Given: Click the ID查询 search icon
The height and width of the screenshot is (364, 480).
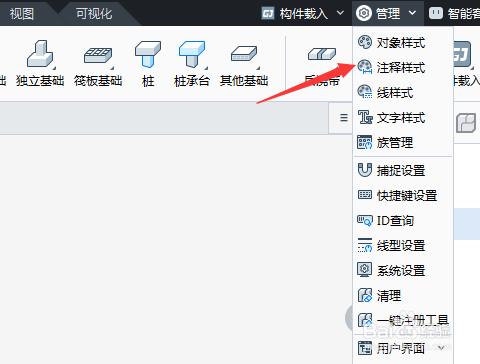Looking at the screenshot, I should 365,220.
